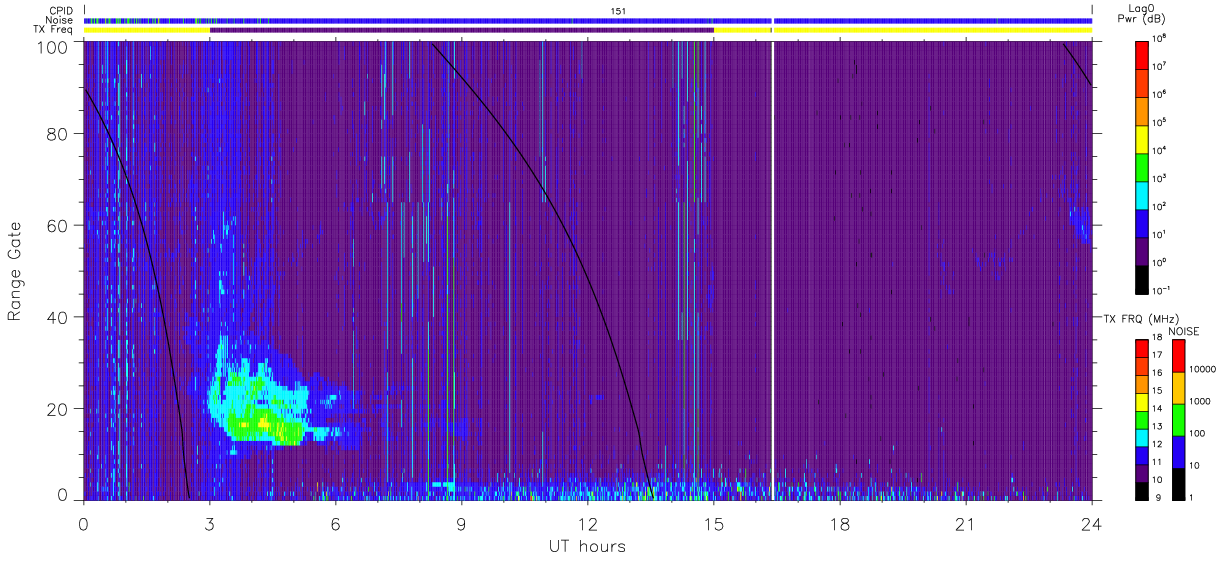The width and height of the screenshot is (1228, 567).
Task: Click the "80" tick on the Range Gate axis
Action: tap(58, 134)
